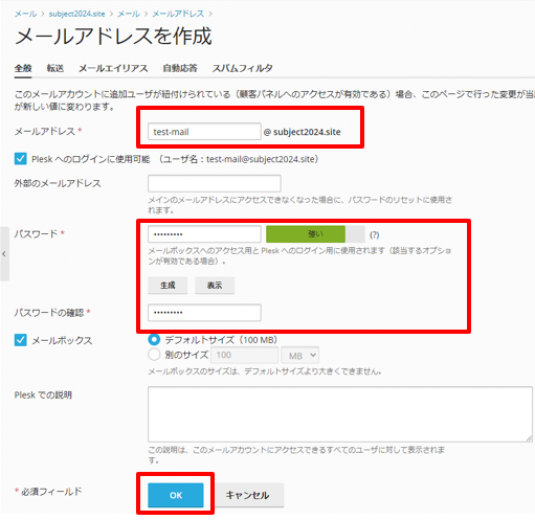Image resolution: width=535 pixels, height=520 pixels.
Task: Click the 外部のメールアドレス input field
Action: tap(214, 184)
